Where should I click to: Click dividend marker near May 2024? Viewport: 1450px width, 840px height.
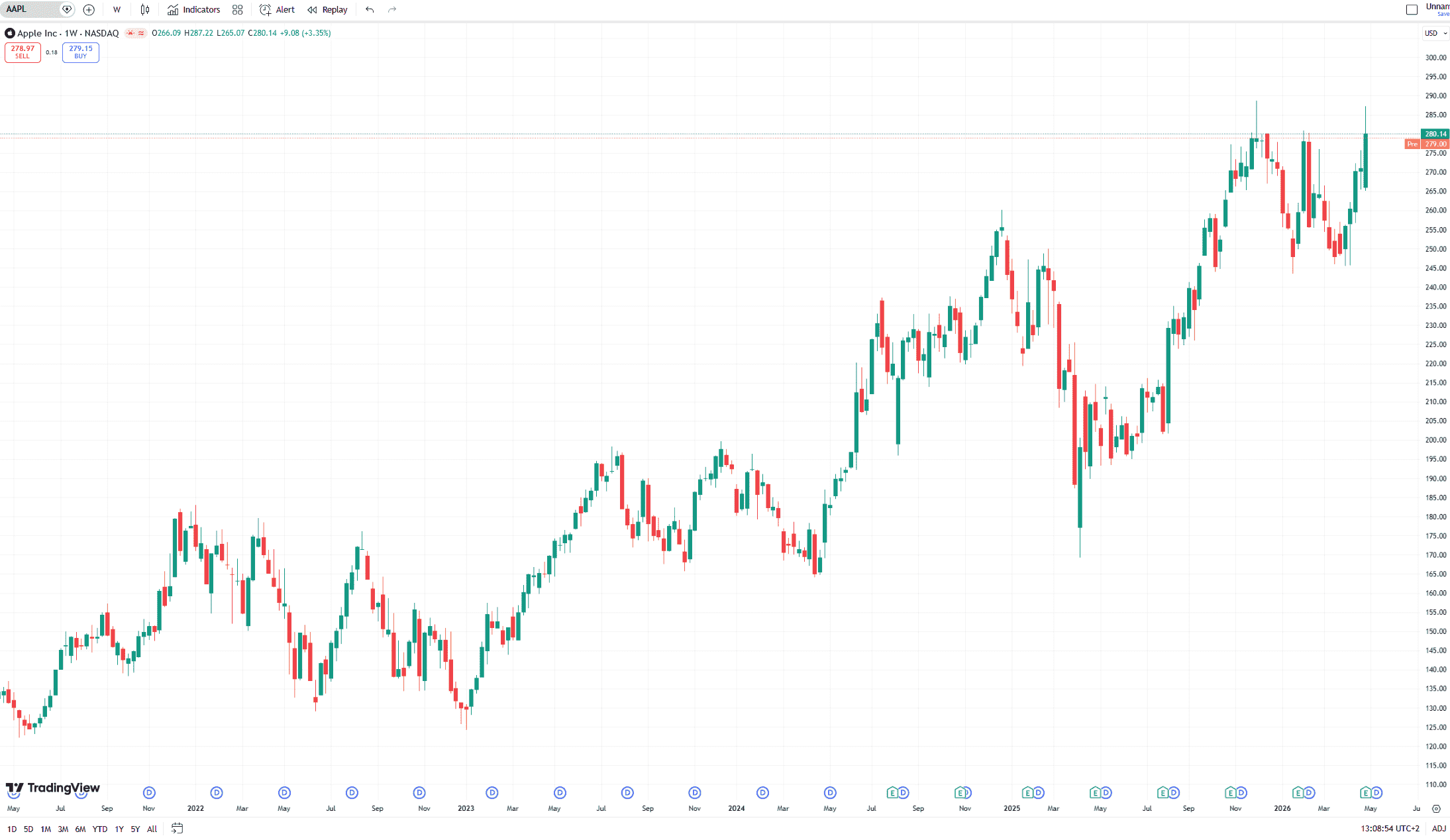tap(830, 793)
